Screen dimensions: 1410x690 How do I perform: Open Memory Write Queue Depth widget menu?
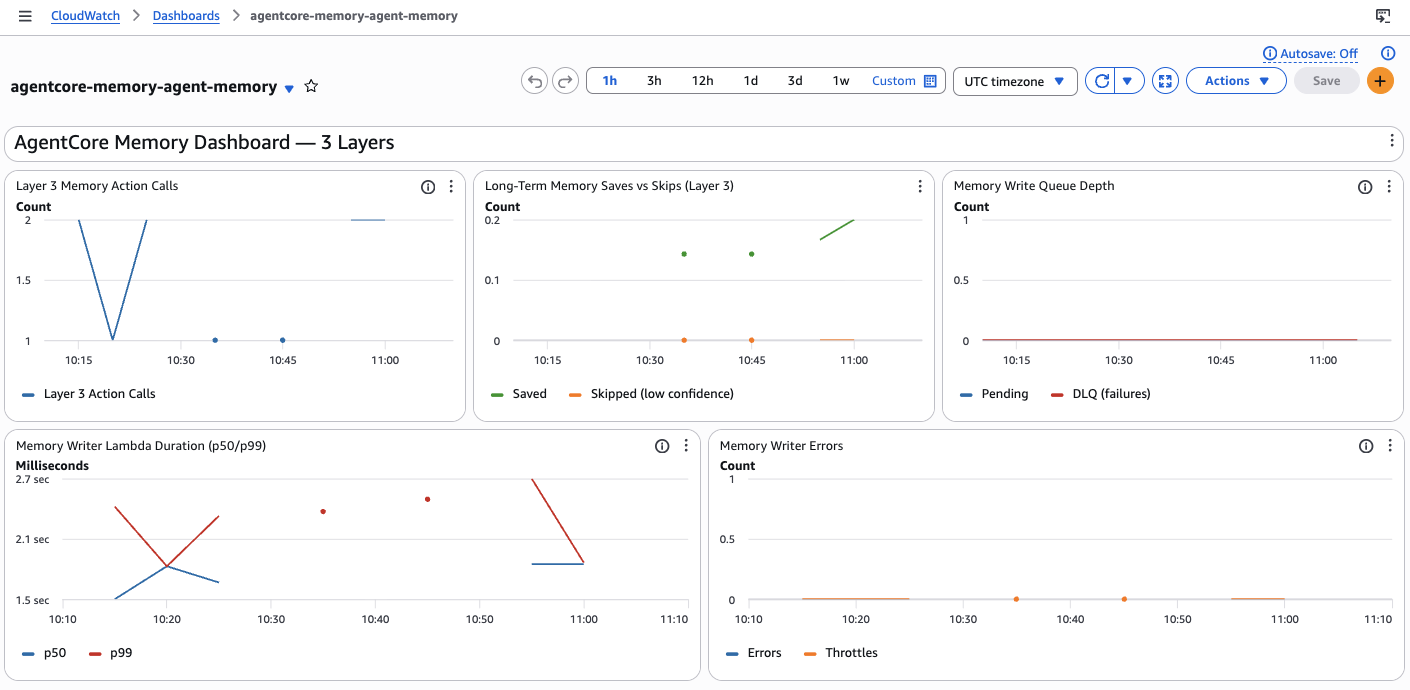click(x=1389, y=187)
